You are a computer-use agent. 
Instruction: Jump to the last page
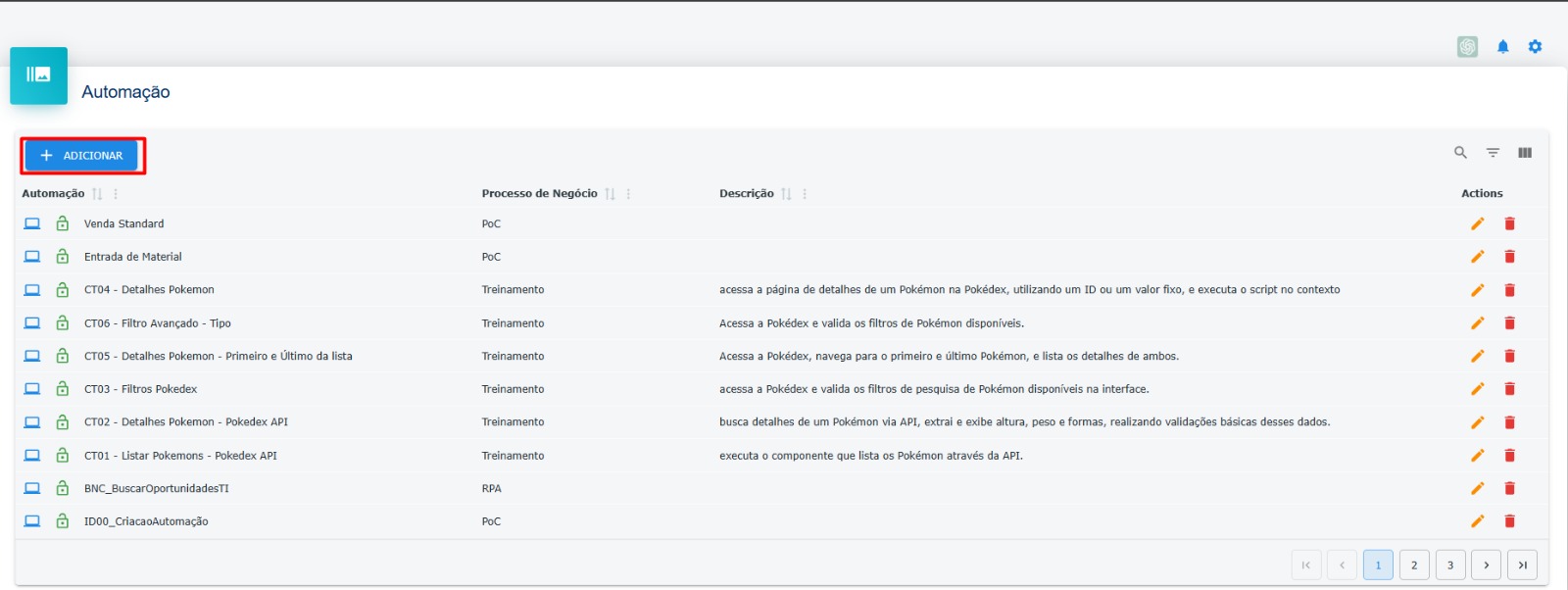point(1522,565)
